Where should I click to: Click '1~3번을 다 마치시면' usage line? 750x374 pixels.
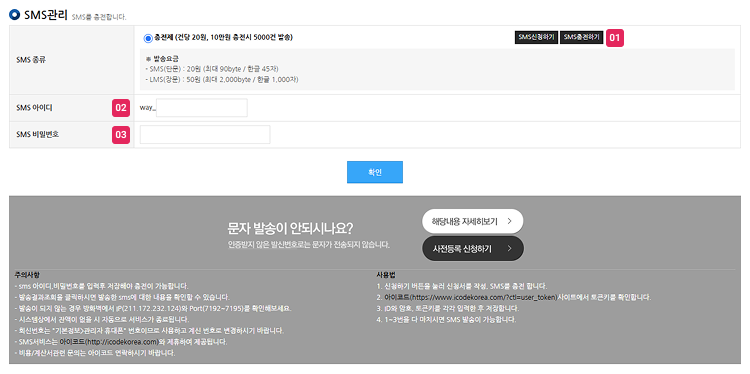click(446, 319)
